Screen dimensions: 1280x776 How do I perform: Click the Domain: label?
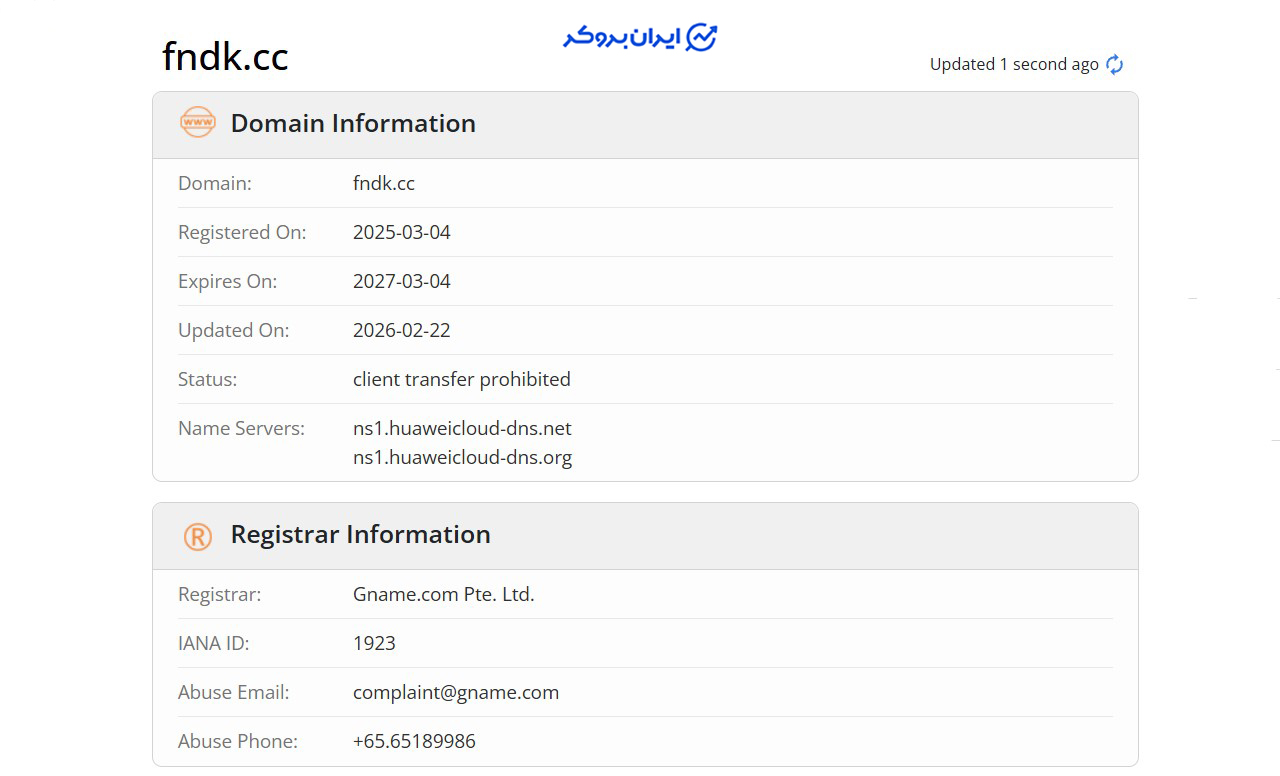pyautogui.click(x=215, y=183)
